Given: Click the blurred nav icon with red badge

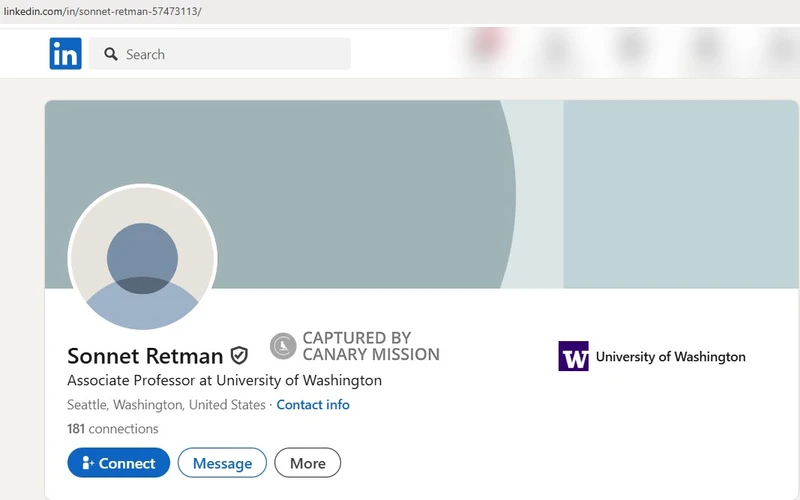Looking at the screenshot, I should coord(485,46).
